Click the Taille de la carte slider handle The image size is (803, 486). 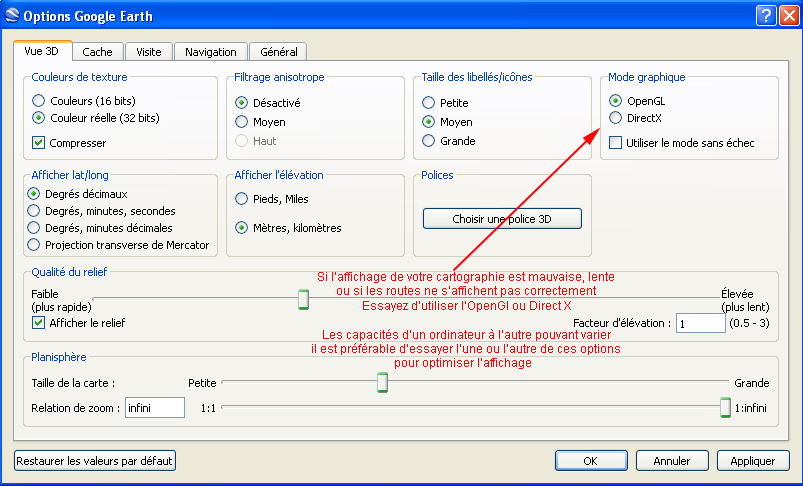point(382,382)
